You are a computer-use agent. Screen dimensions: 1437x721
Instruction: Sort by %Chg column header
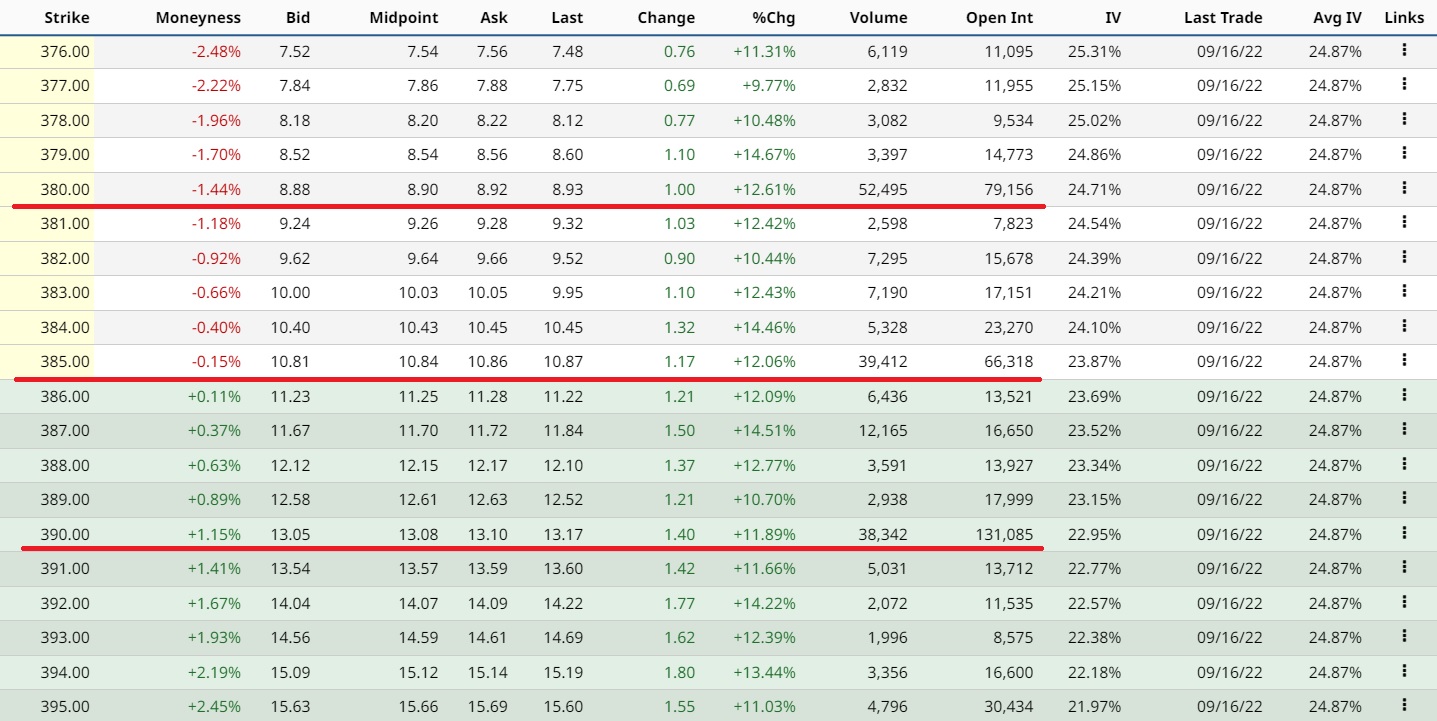(x=774, y=17)
